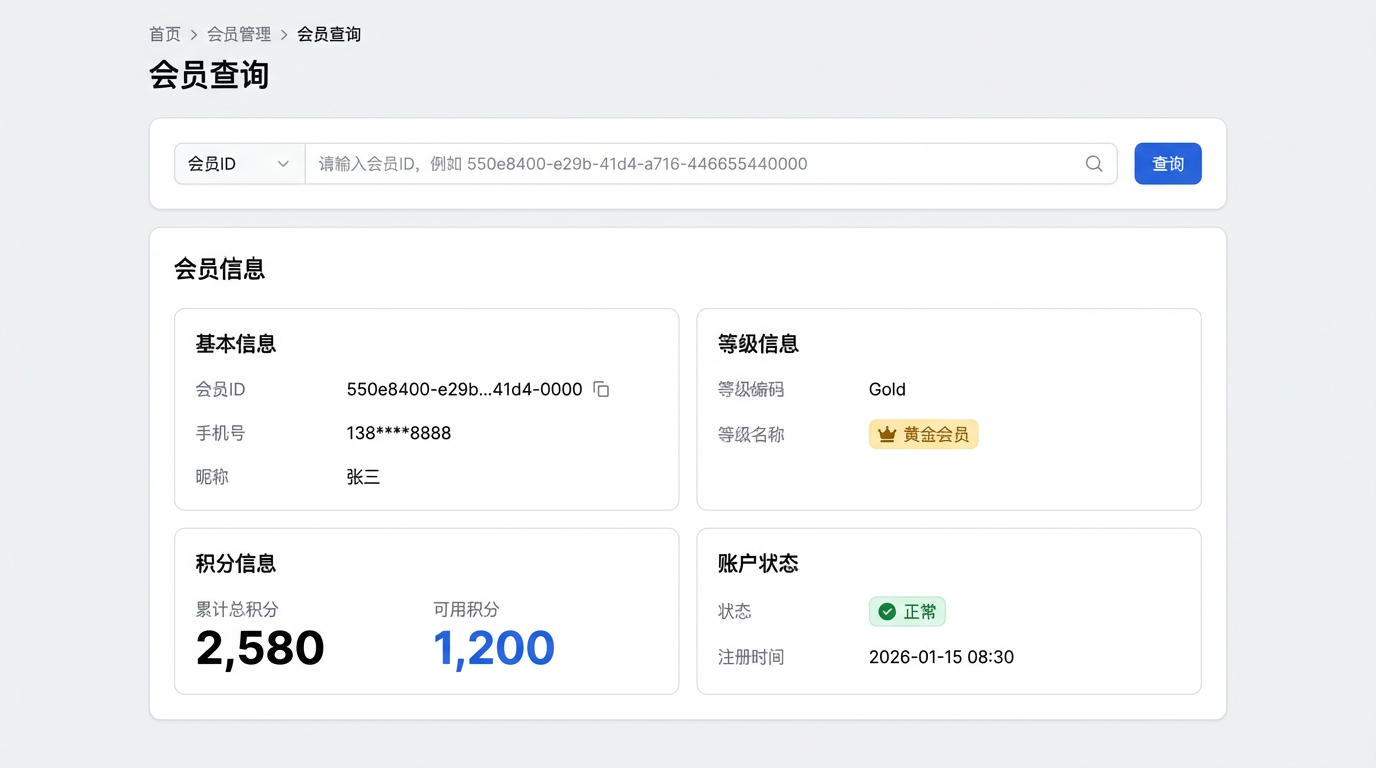Click the nickname value 张三
Image resolution: width=1376 pixels, height=768 pixels.
(x=363, y=477)
